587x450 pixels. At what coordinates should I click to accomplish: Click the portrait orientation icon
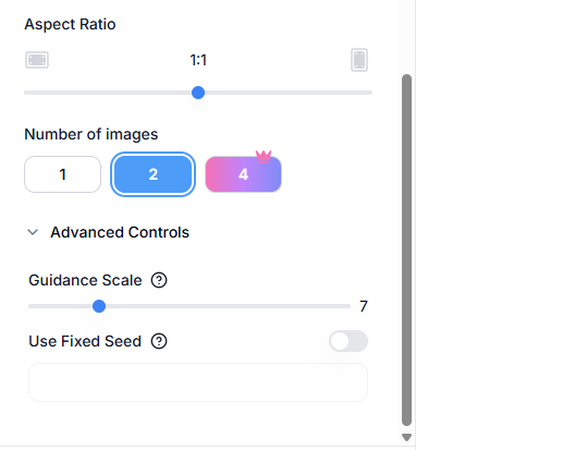click(359, 60)
